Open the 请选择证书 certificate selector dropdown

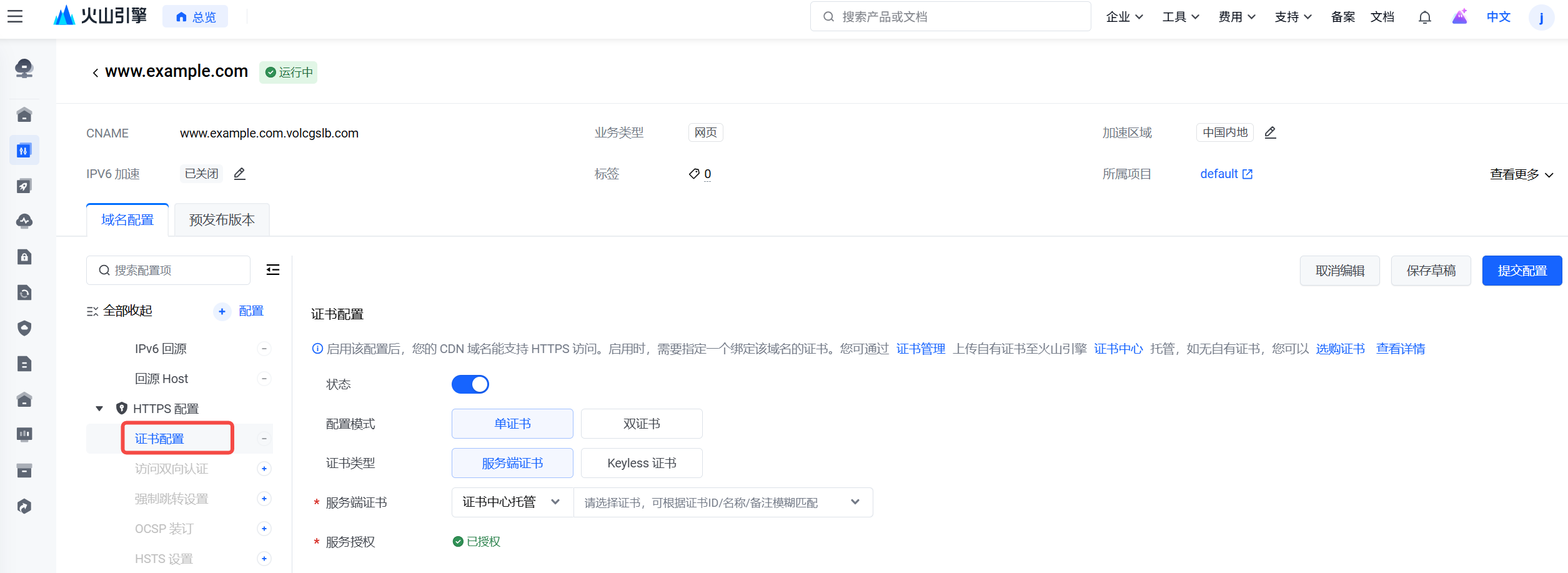(722, 502)
